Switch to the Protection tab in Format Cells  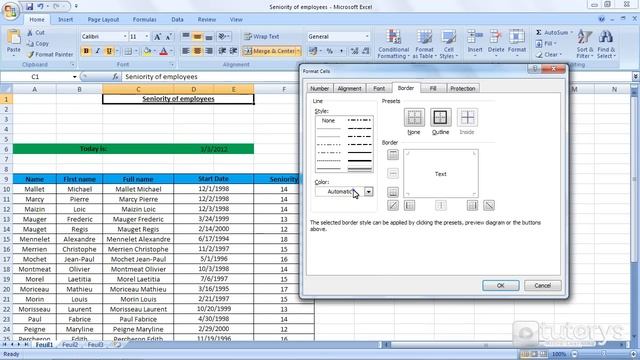tap(462, 88)
